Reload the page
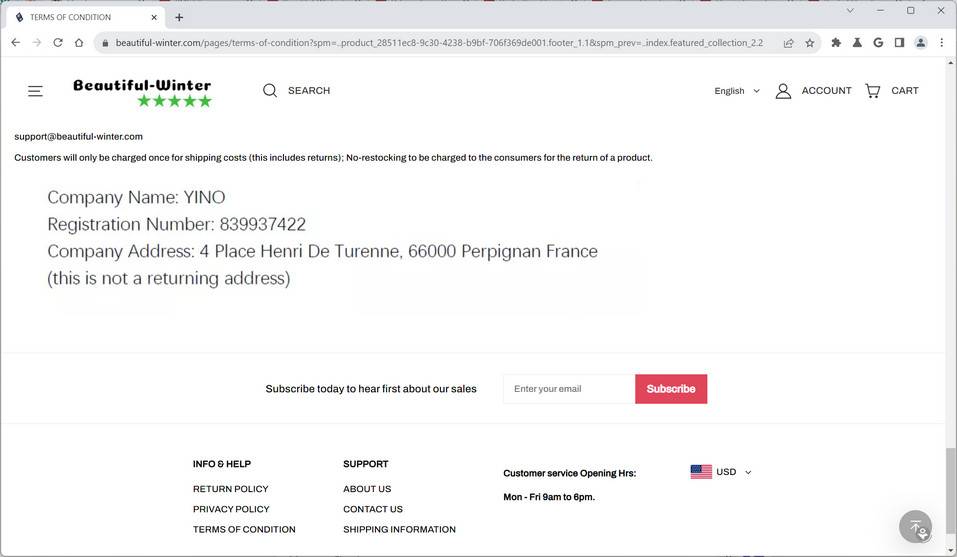 coord(58,43)
